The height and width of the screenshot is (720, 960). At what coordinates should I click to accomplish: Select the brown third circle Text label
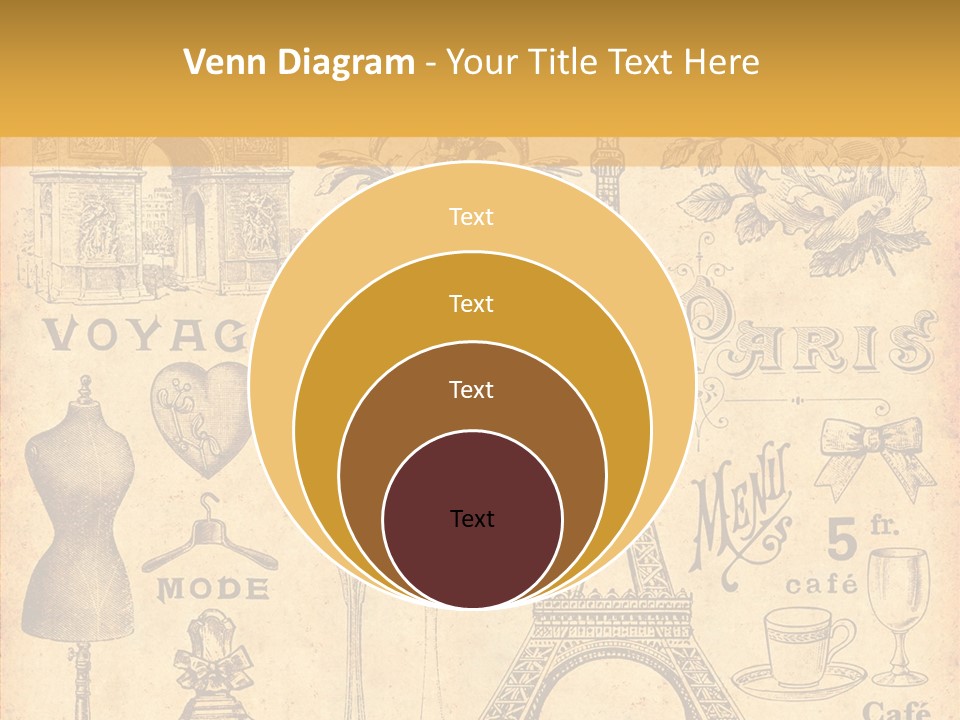coord(471,390)
